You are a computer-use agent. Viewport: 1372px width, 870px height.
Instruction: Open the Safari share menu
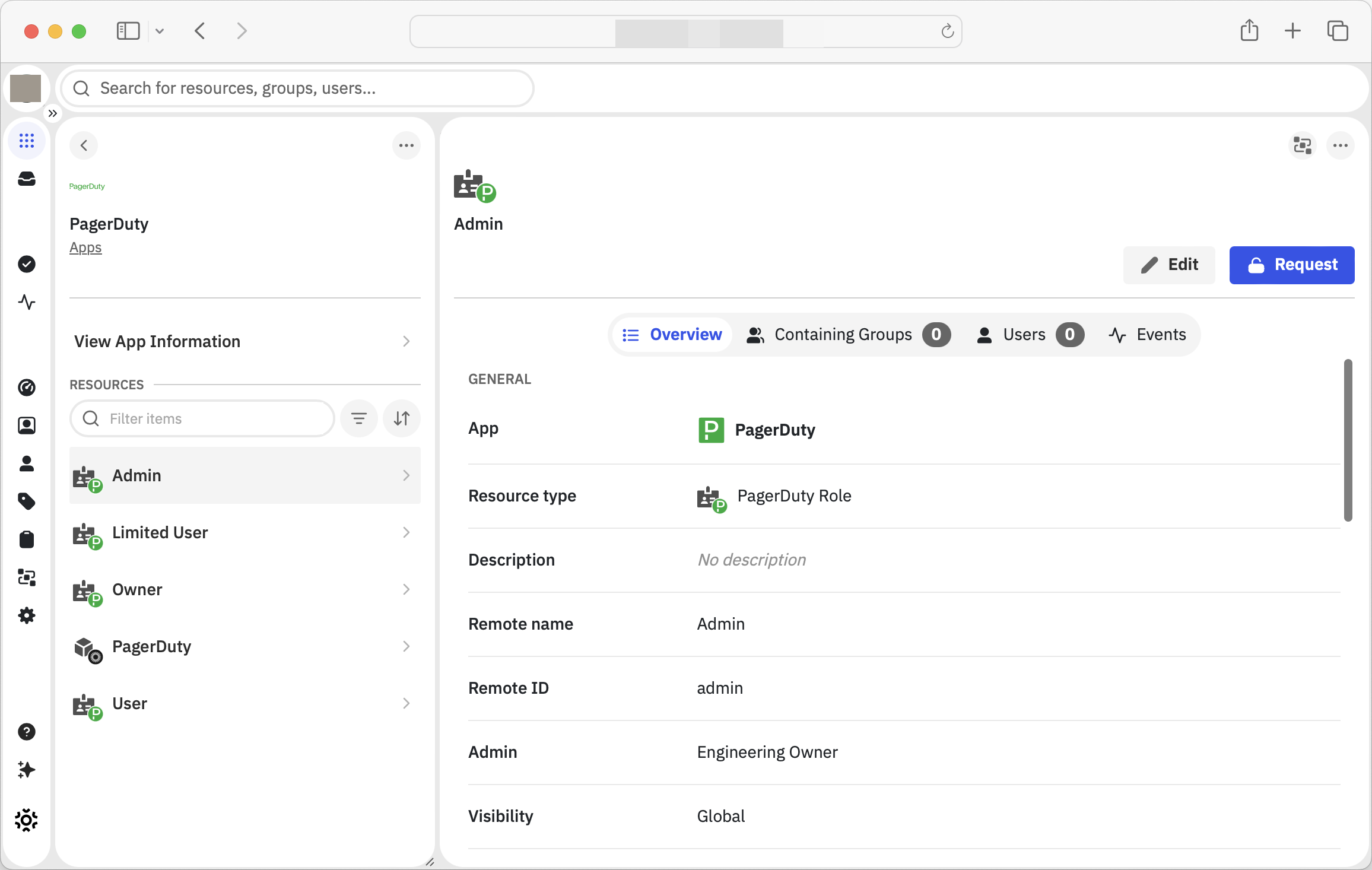point(1250,30)
